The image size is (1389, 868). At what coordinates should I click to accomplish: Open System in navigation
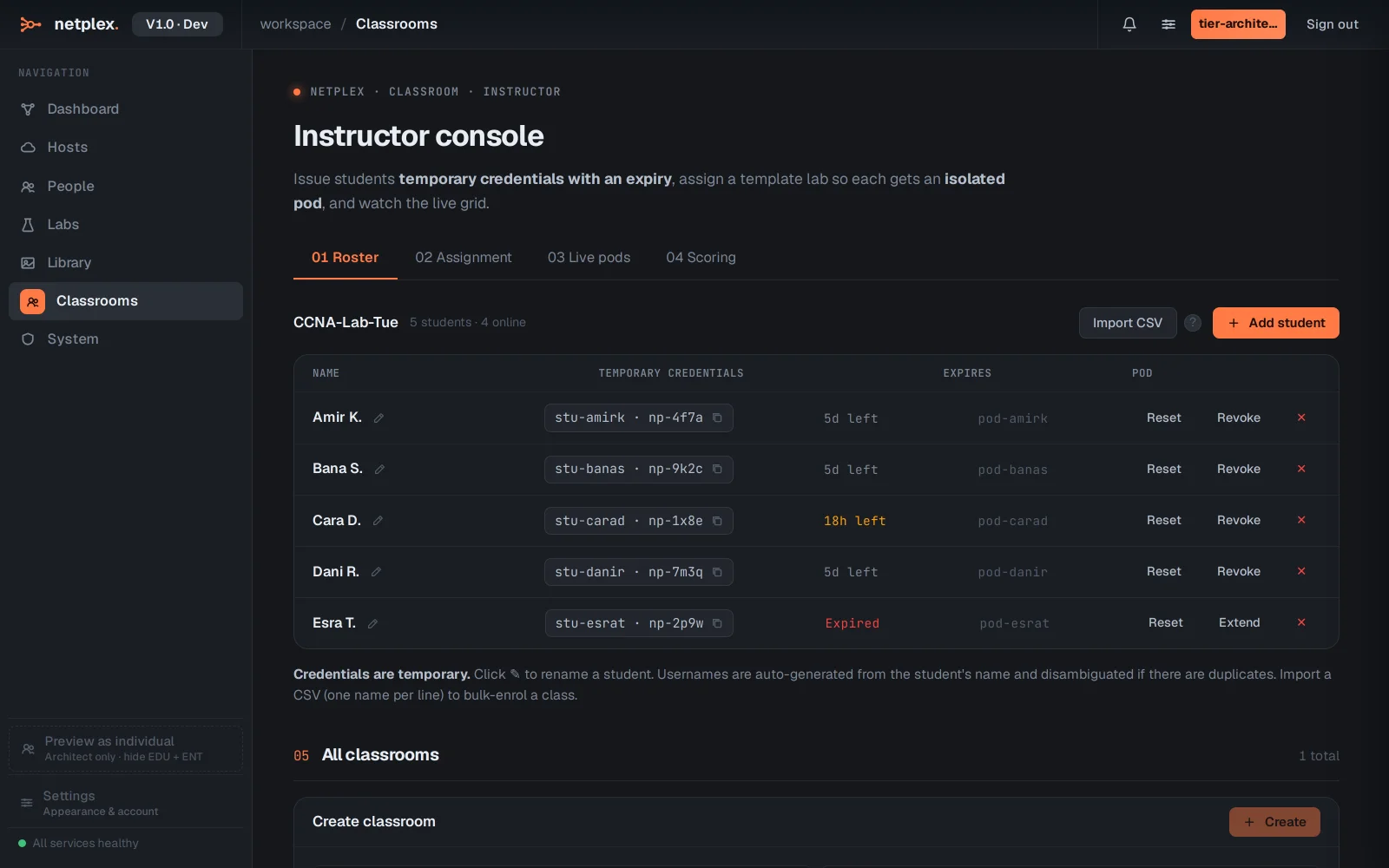(126, 339)
